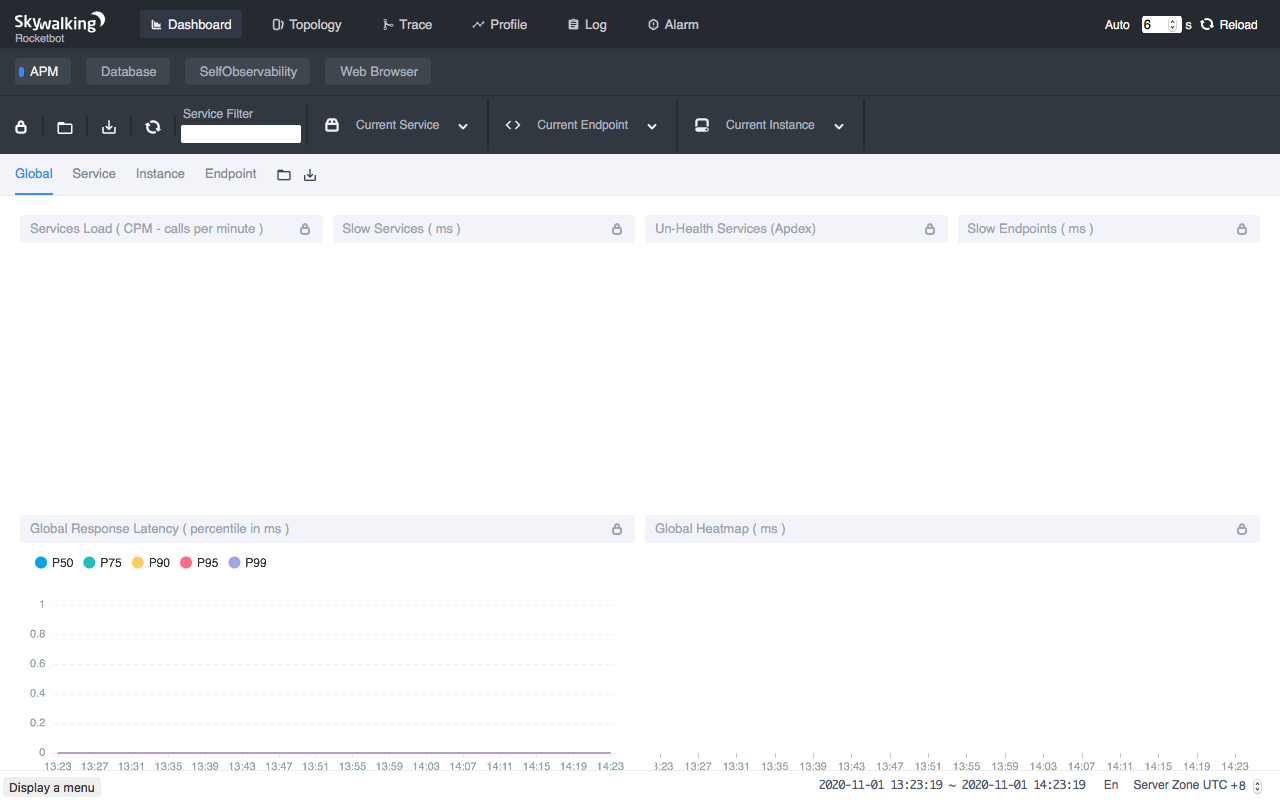Select the Database dashboard button
Viewport: 1280px width, 800px height.
click(x=128, y=72)
